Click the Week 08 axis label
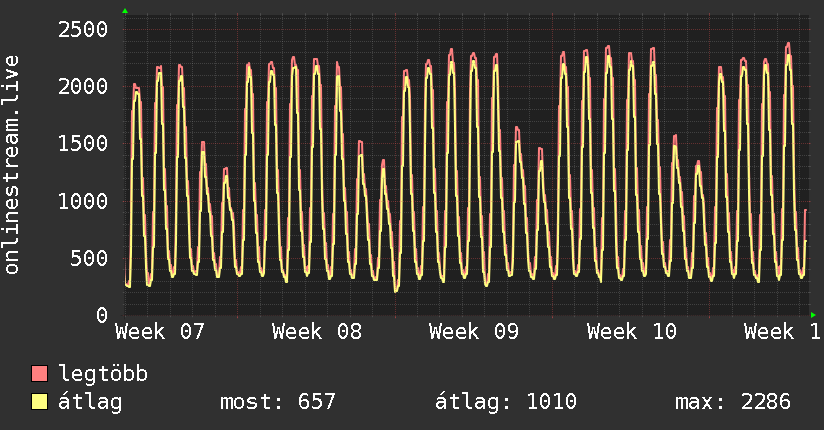 [317, 332]
